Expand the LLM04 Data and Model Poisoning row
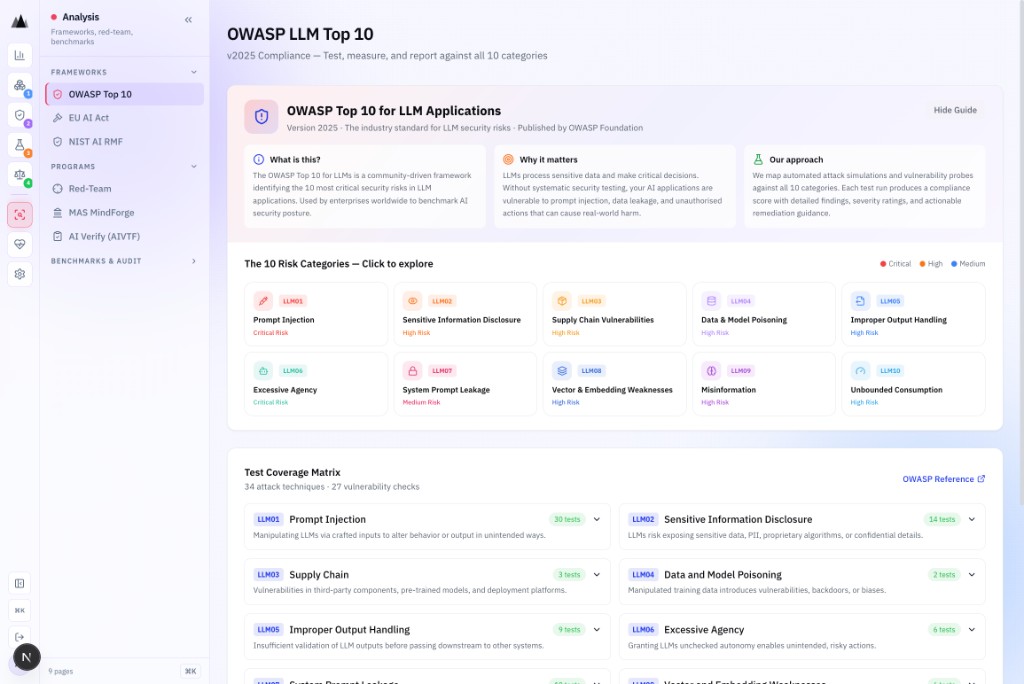 click(x=972, y=575)
